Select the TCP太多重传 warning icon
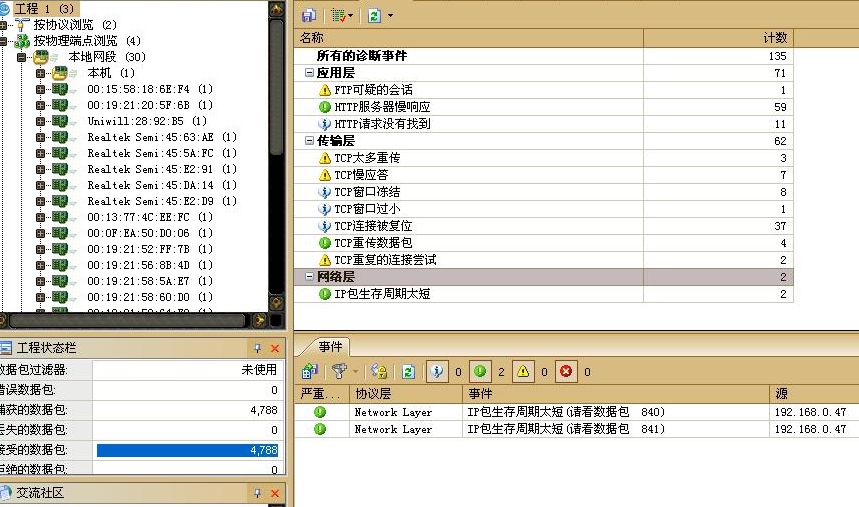The height and width of the screenshot is (507, 859). (x=325, y=158)
